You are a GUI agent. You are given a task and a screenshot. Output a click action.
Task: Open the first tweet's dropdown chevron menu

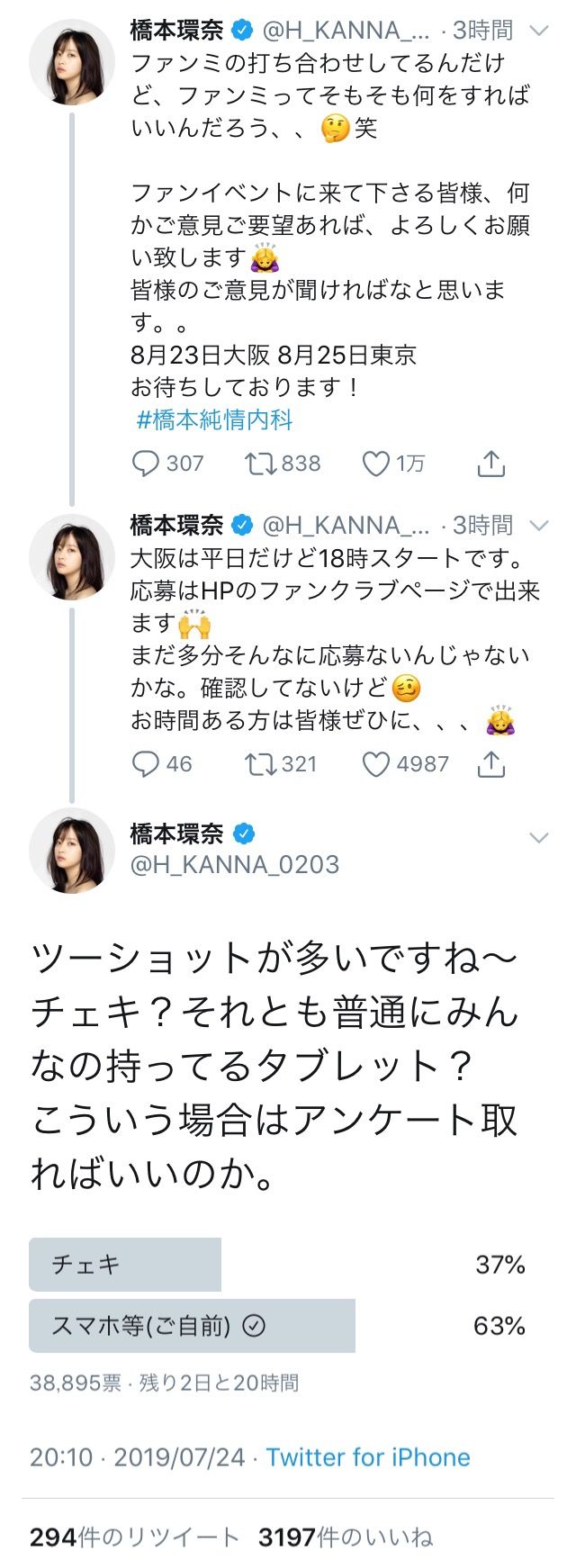click(x=539, y=31)
